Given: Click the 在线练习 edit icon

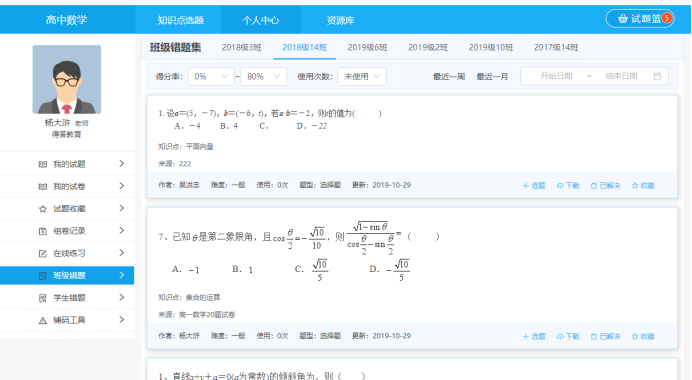Looking at the screenshot, I should point(42,253).
